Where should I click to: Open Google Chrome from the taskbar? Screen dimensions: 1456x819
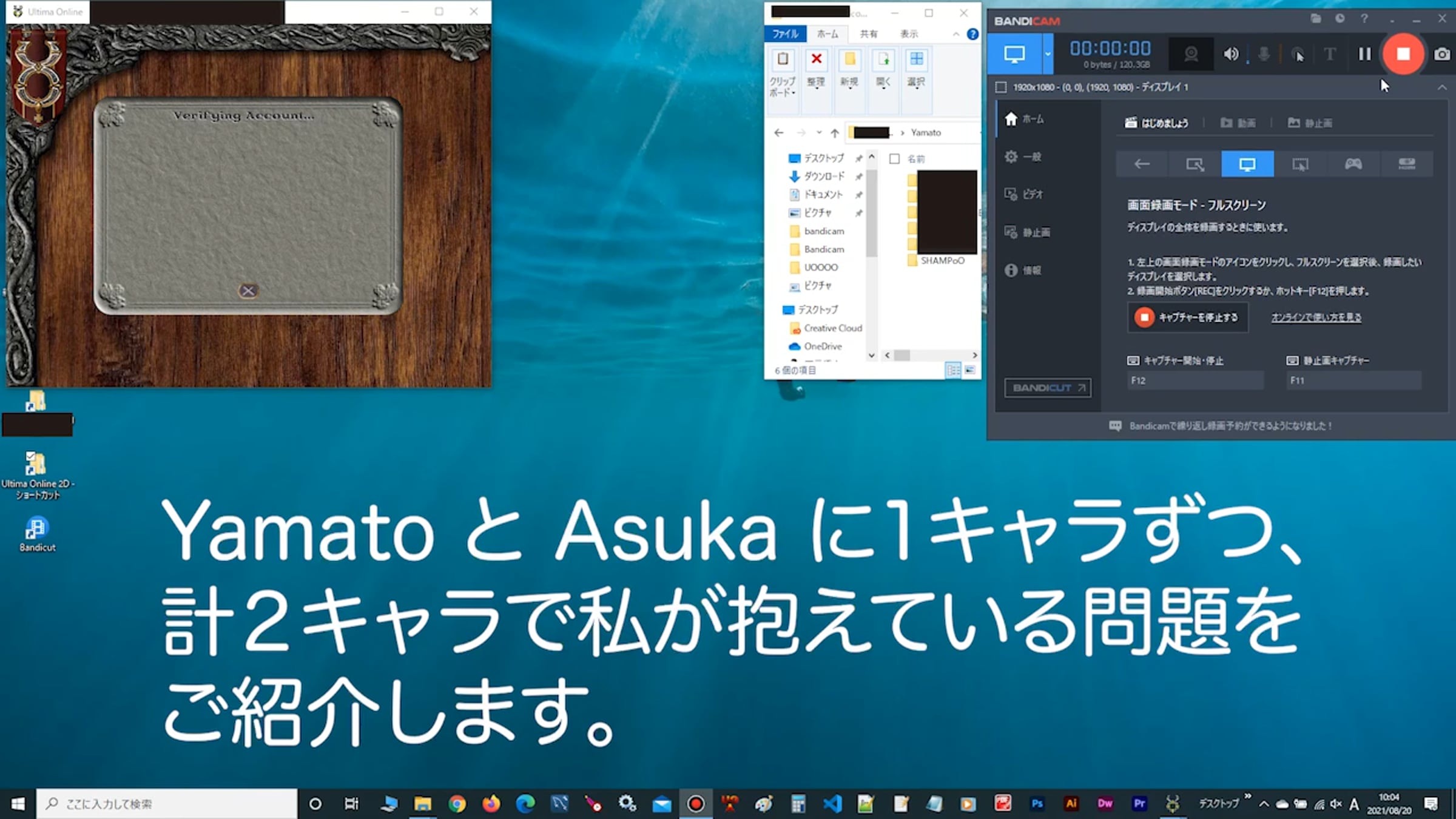(457, 804)
